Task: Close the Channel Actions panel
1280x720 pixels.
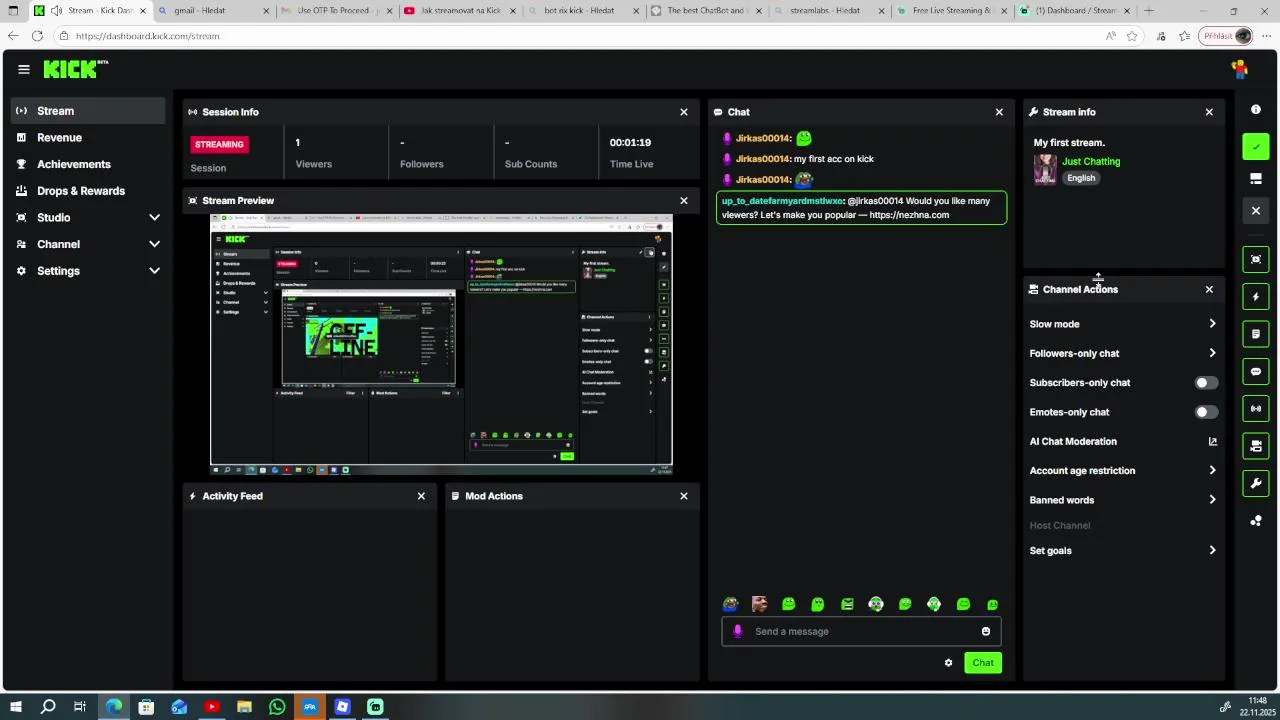Action: tap(1209, 289)
